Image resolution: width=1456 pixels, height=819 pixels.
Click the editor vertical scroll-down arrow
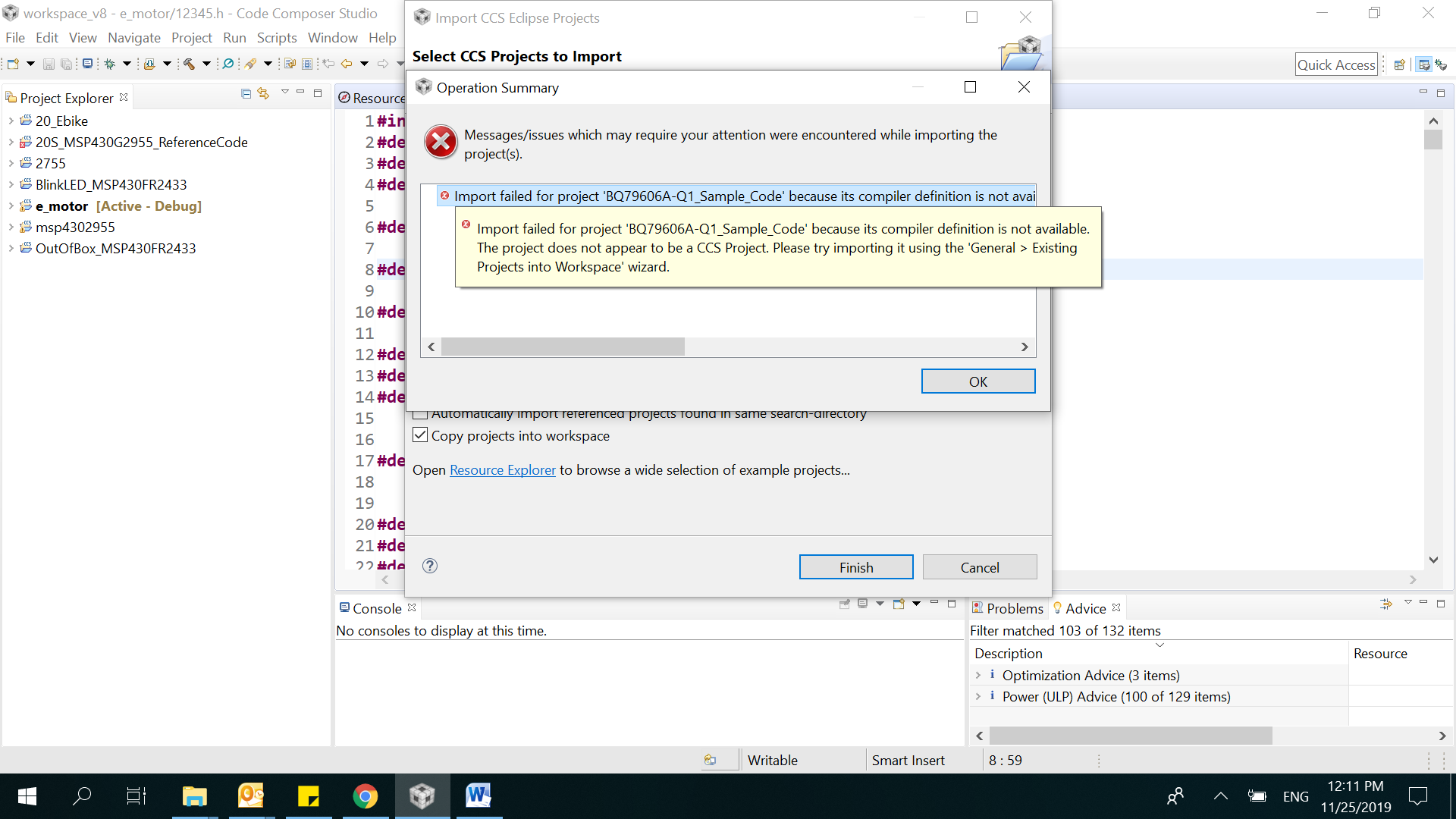pyautogui.click(x=1433, y=560)
